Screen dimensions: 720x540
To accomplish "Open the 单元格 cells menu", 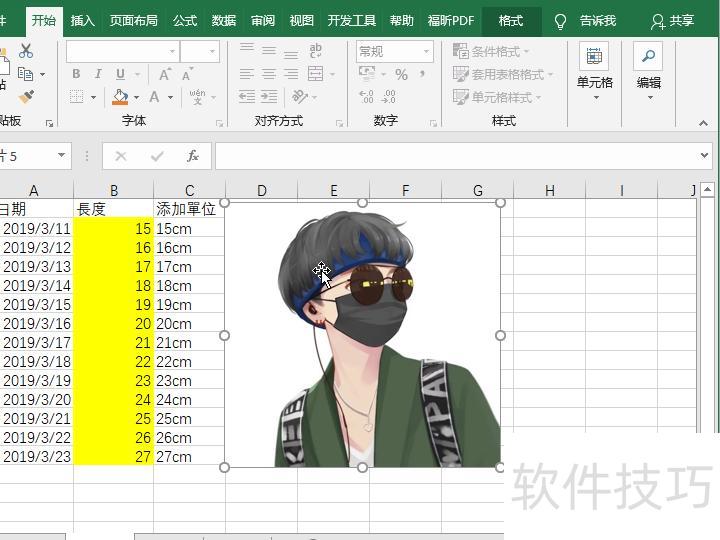I will (x=595, y=71).
